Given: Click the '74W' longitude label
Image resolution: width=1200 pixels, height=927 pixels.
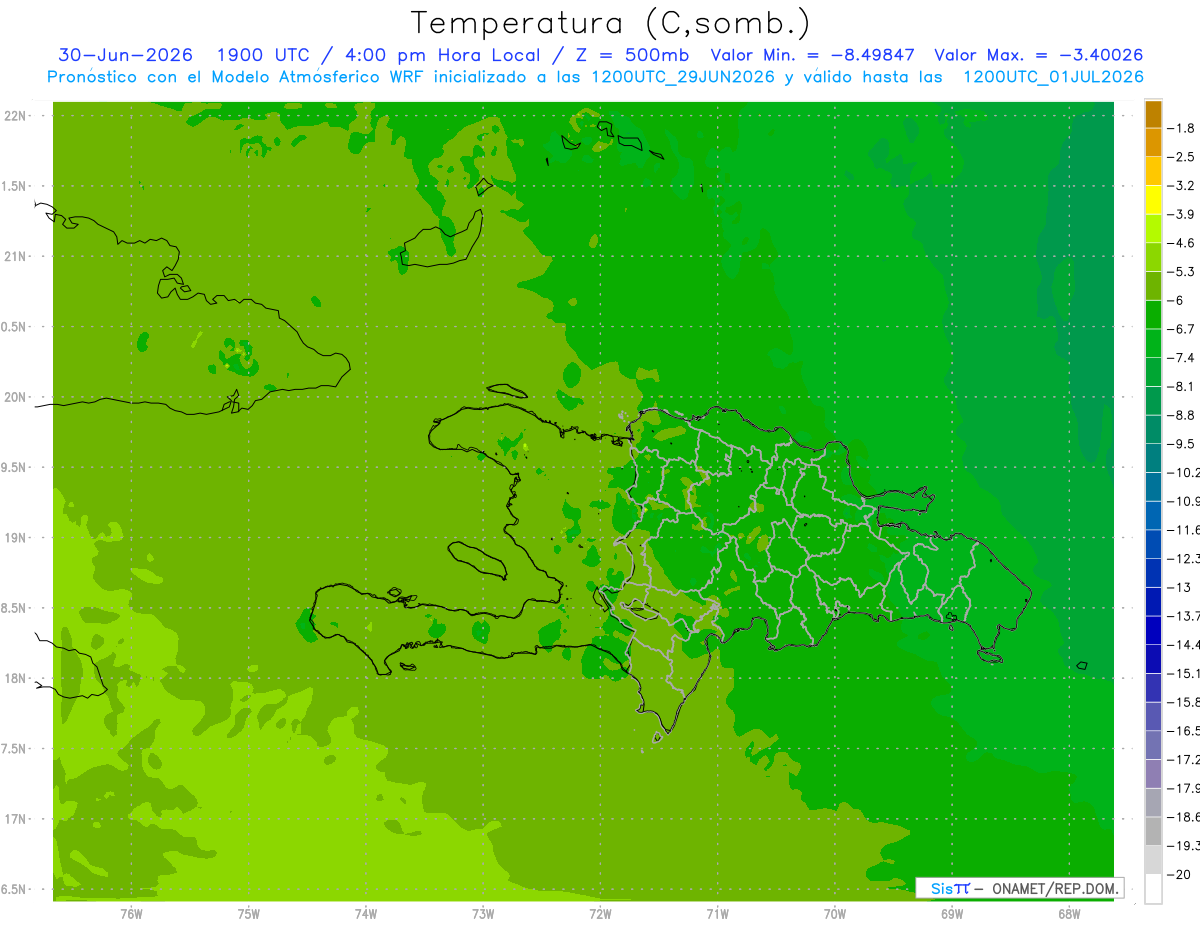Looking at the screenshot, I should (366, 913).
